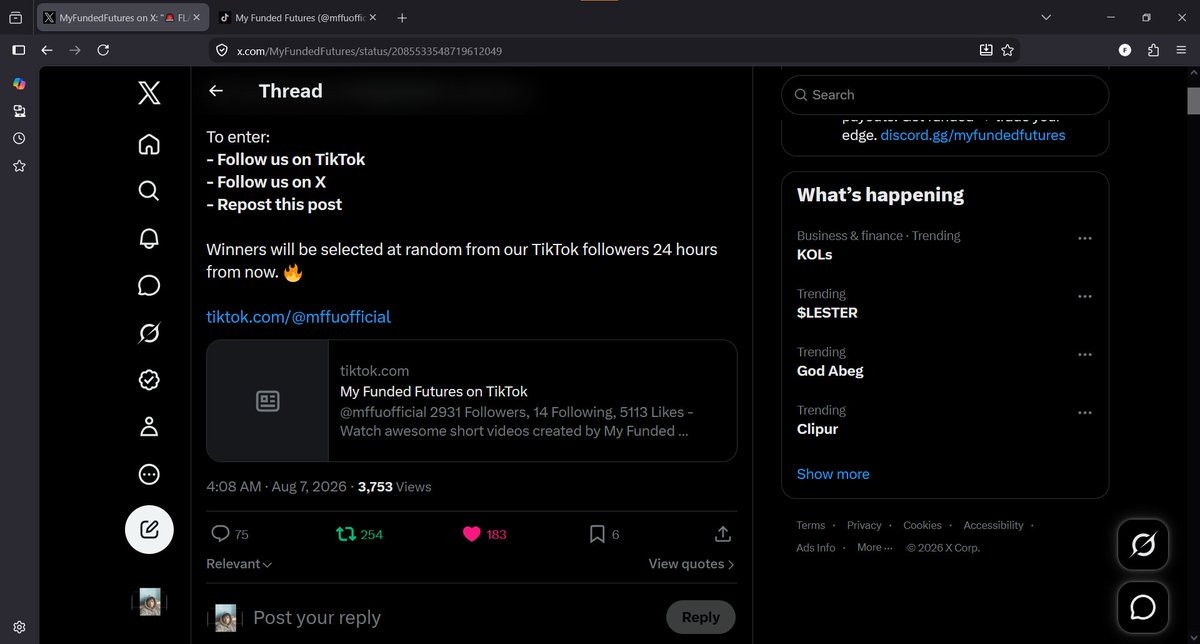Open discord.gg/myfundedfutures link

(973, 135)
